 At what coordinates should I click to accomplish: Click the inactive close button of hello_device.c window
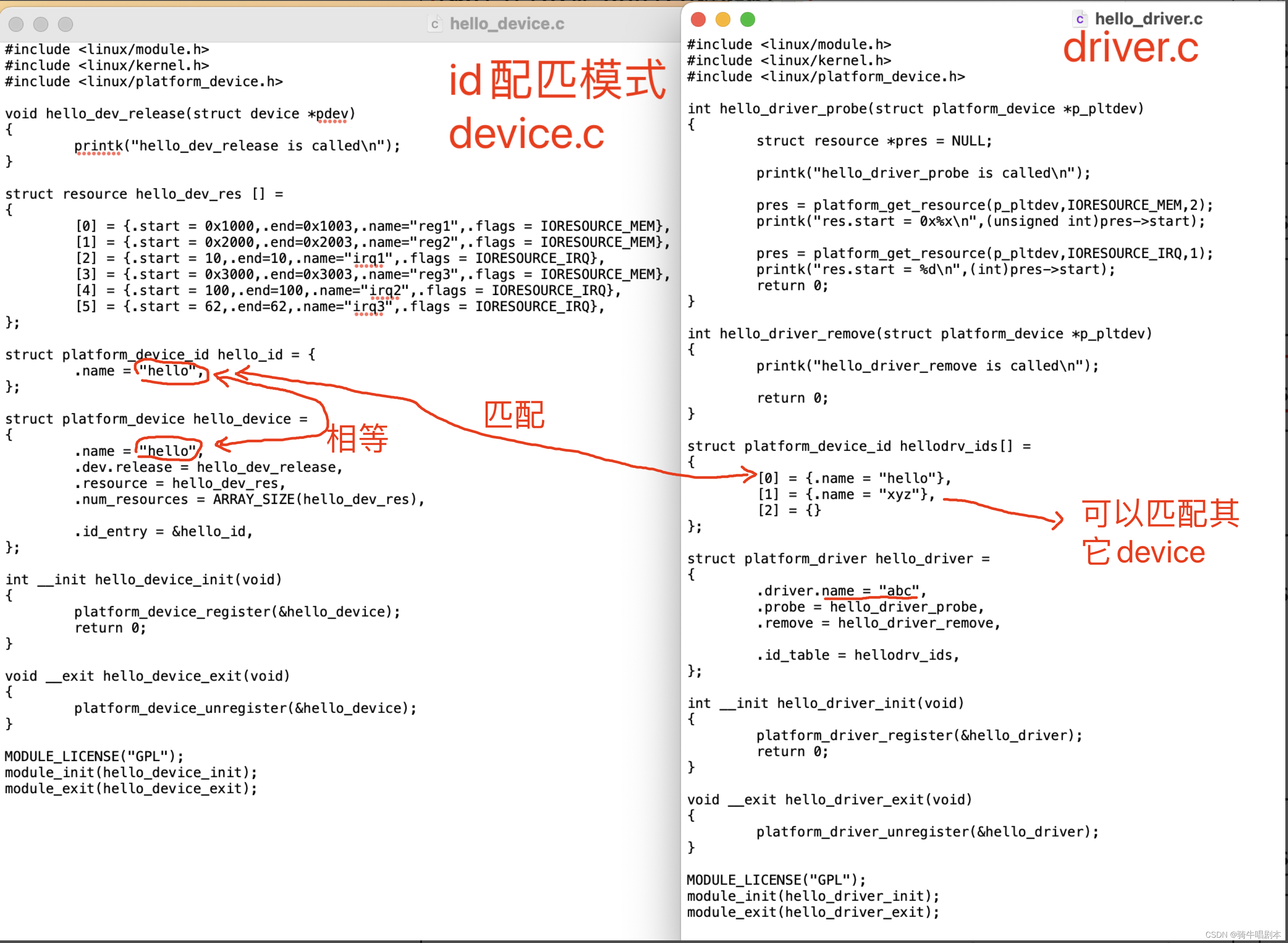(x=16, y=24)
